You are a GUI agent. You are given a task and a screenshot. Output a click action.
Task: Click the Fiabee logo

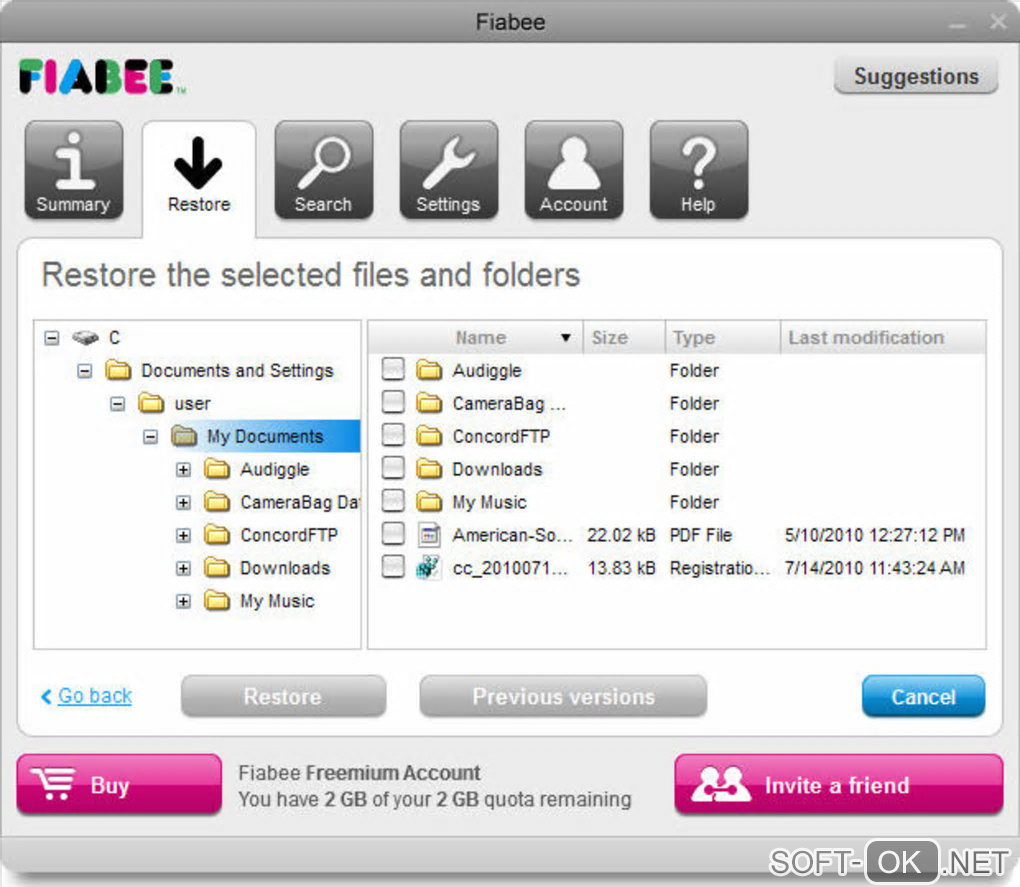pyautogui.click(x=102, y=77)
